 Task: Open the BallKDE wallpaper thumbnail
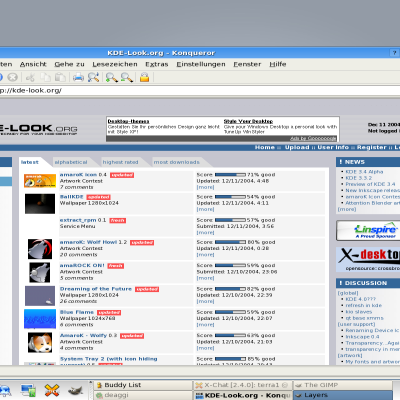coord(40,203)
